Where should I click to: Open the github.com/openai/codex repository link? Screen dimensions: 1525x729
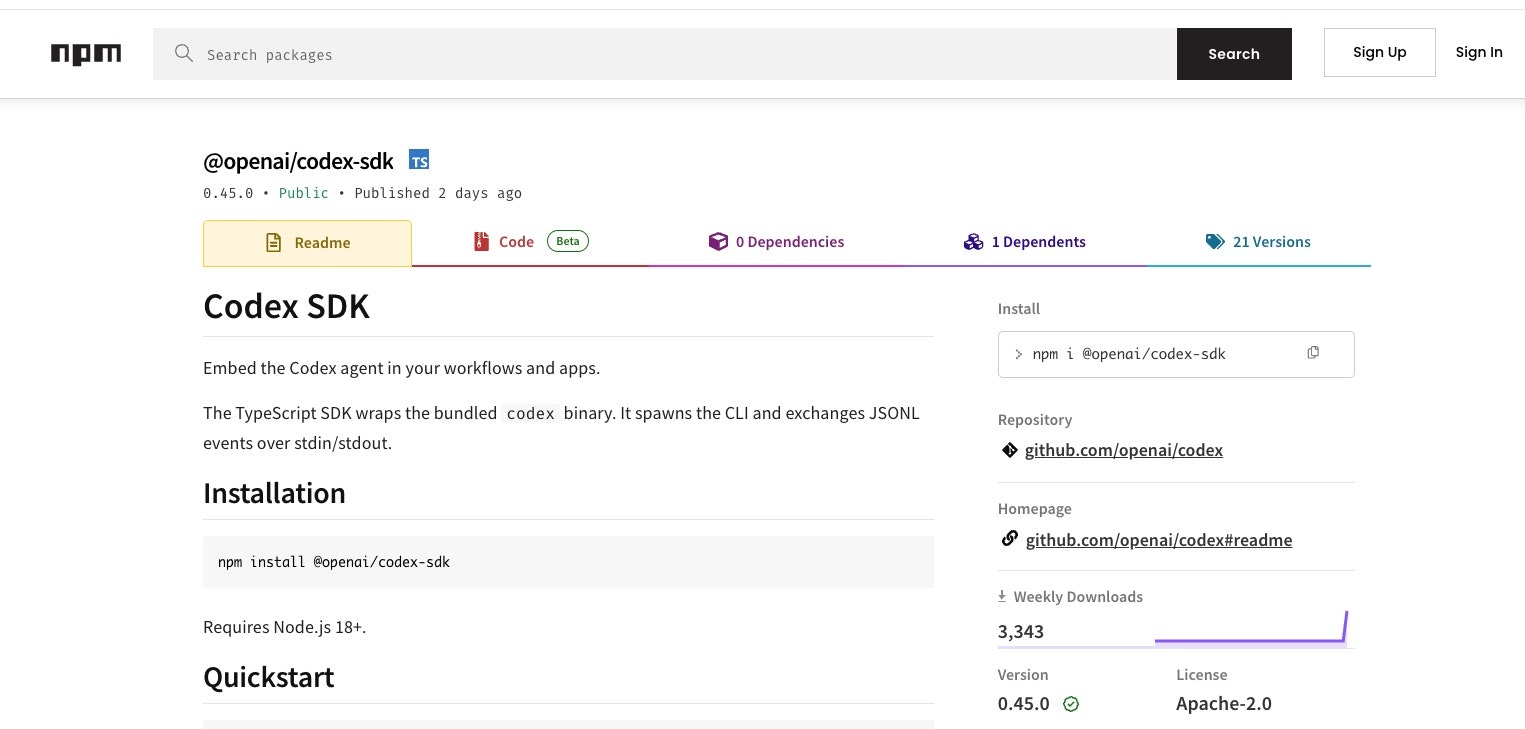tap(1123, 450)
